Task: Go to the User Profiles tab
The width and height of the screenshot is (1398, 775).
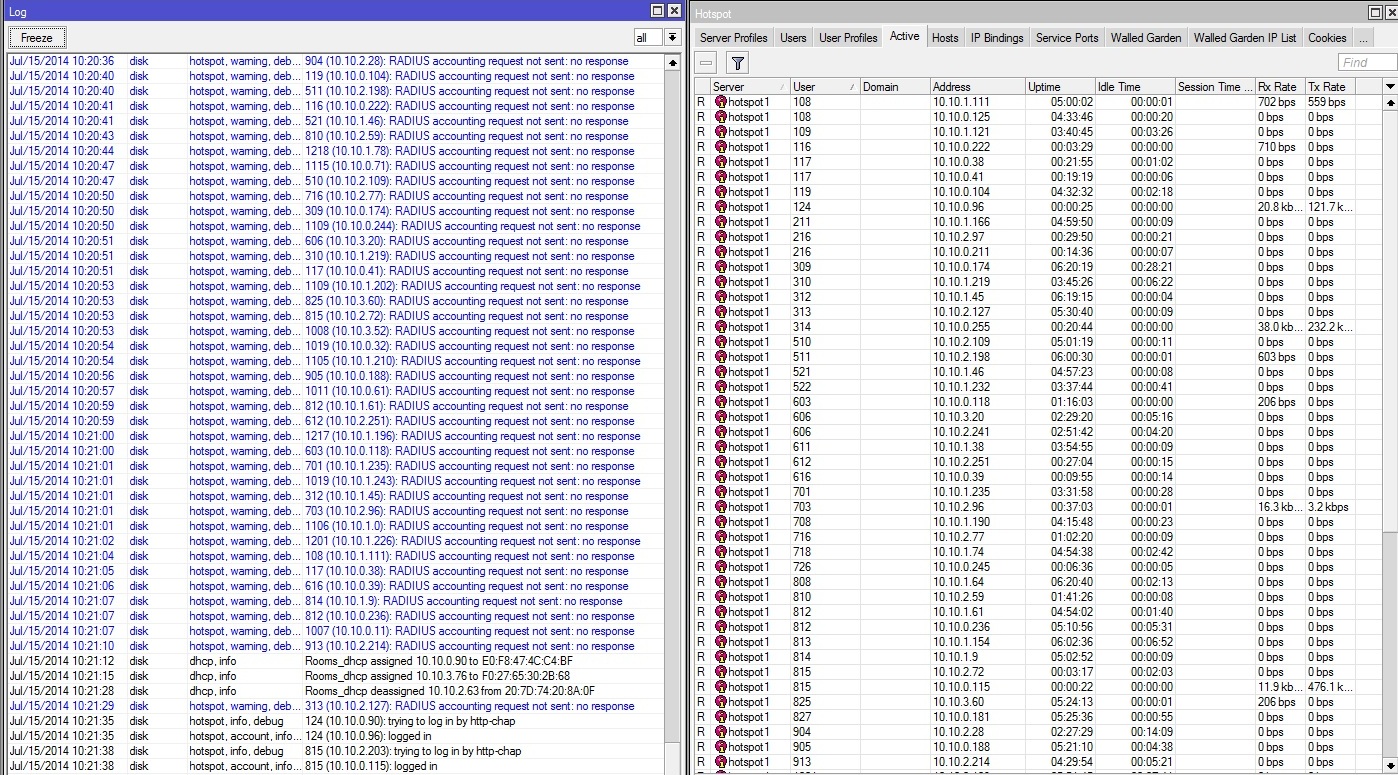Action: (848, 38)
